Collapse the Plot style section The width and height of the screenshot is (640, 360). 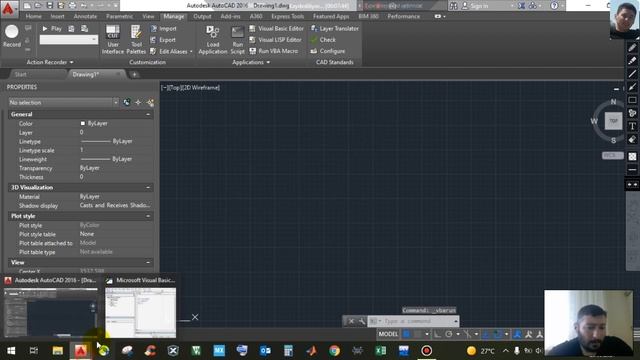(148, 216)
